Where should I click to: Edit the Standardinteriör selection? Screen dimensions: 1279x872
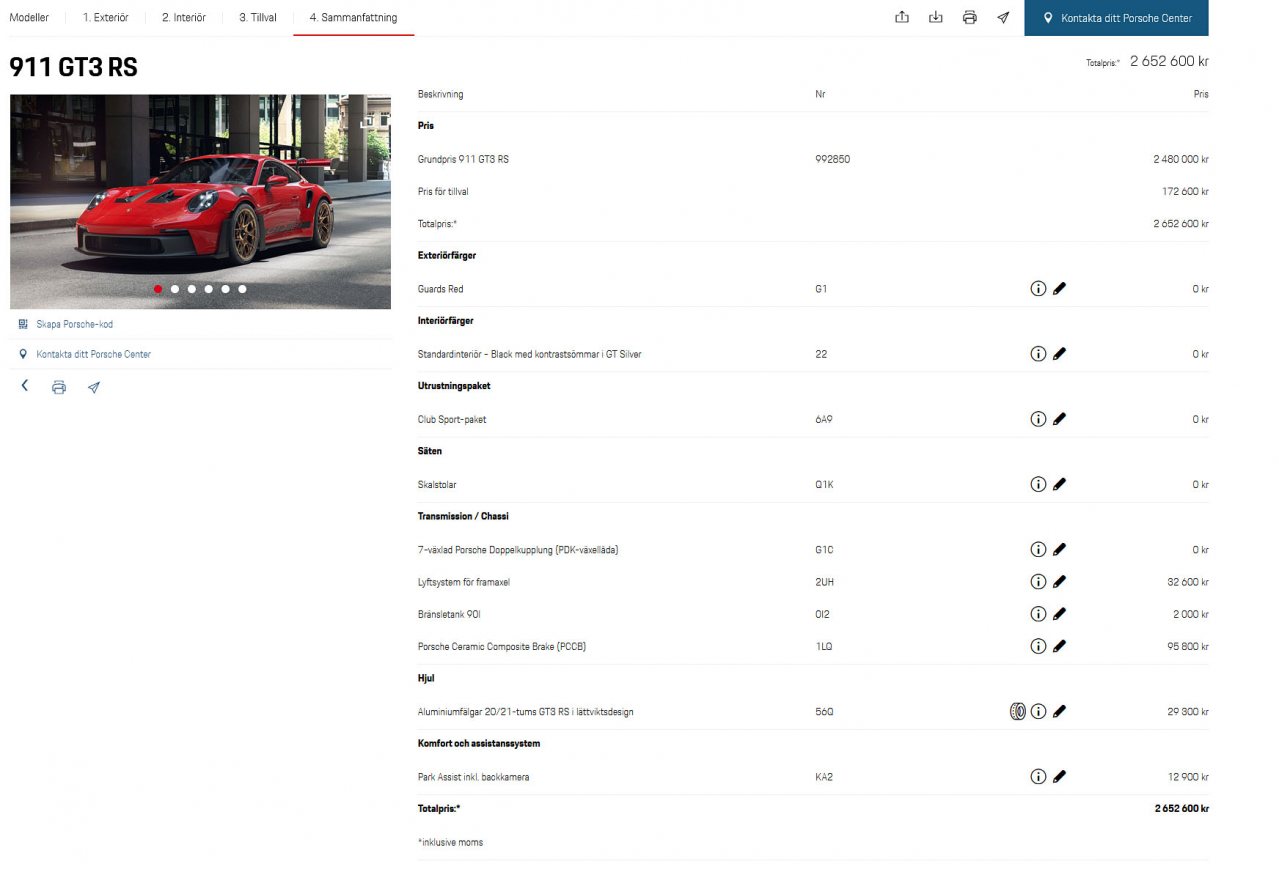point(1060,354)
